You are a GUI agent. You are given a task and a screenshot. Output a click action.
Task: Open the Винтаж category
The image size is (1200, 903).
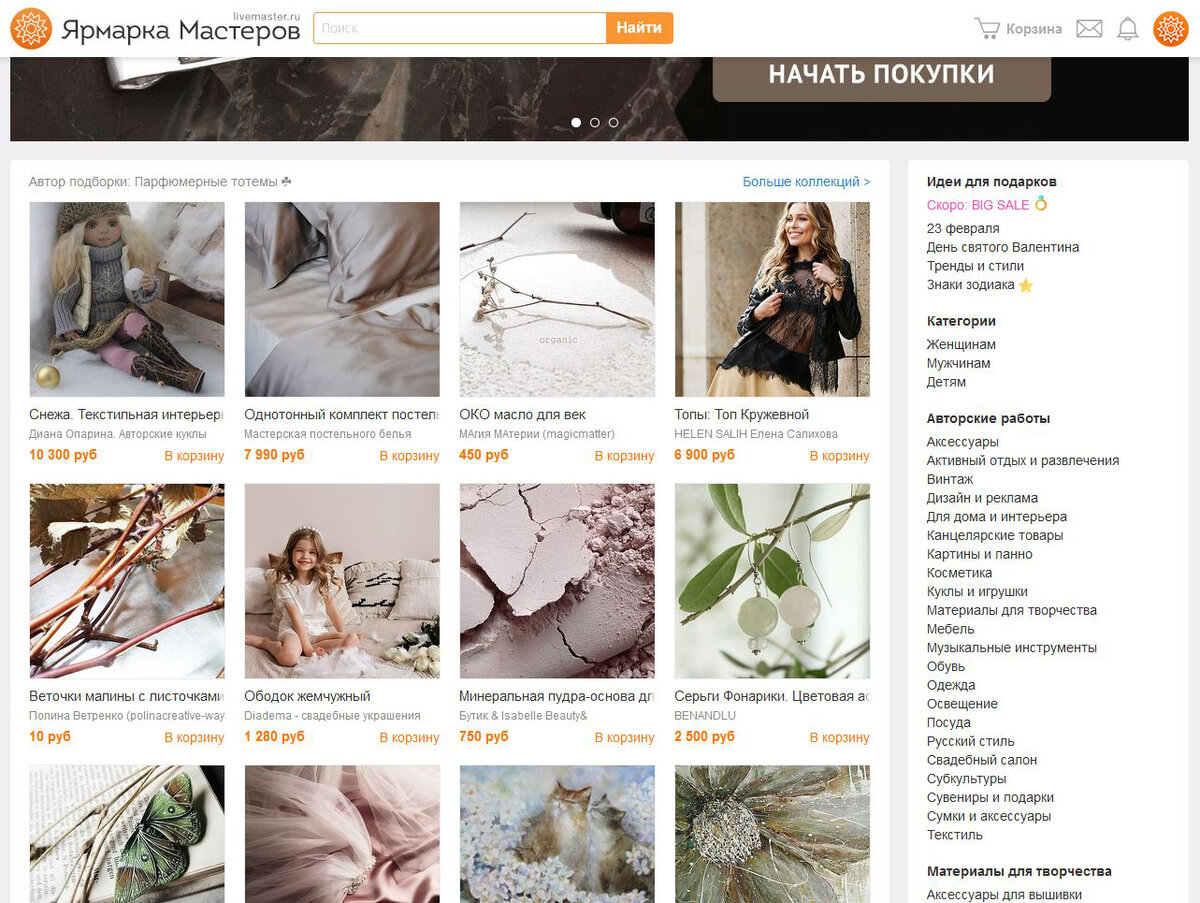pyautogui.click(x=950, y=479)
